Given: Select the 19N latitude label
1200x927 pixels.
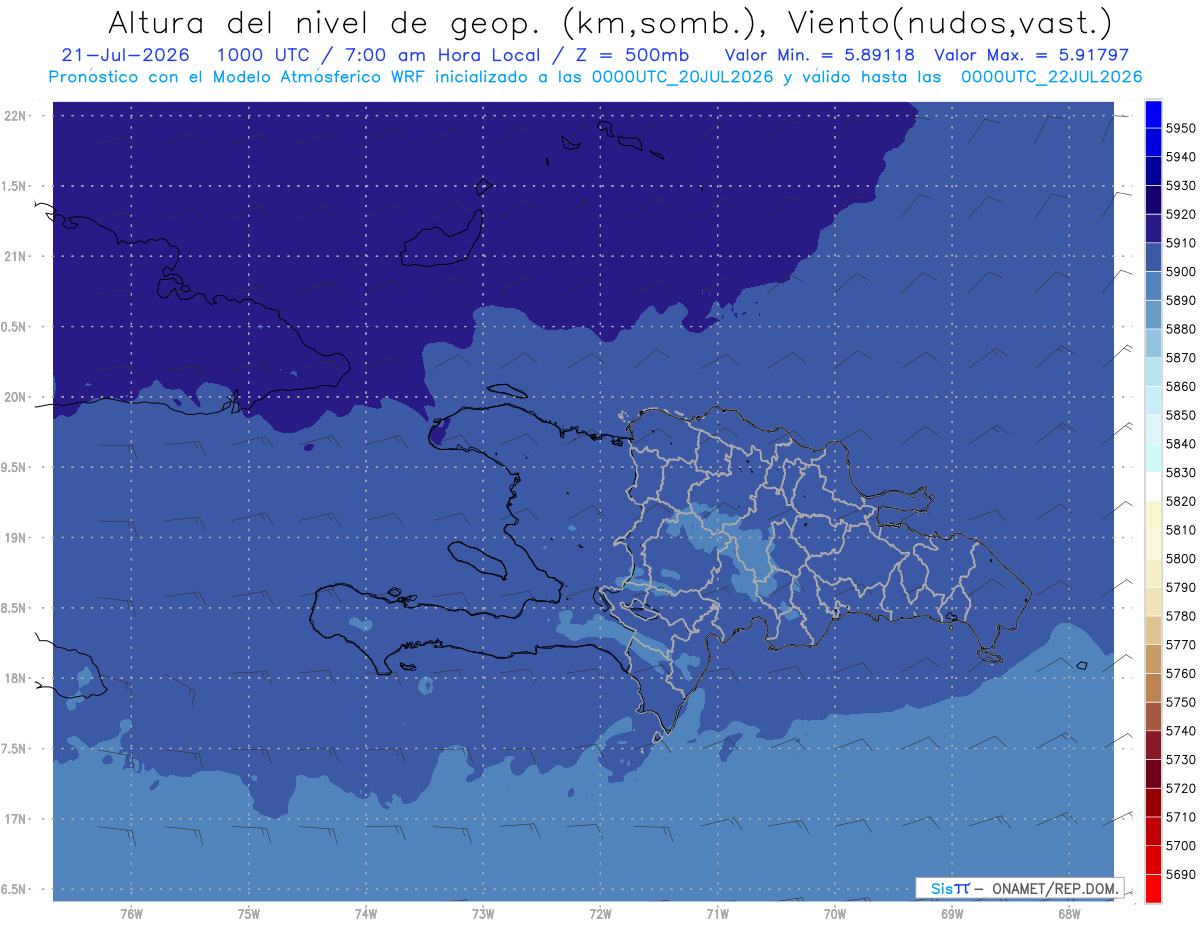Looking at the screenshot, I should coord(17,538).
